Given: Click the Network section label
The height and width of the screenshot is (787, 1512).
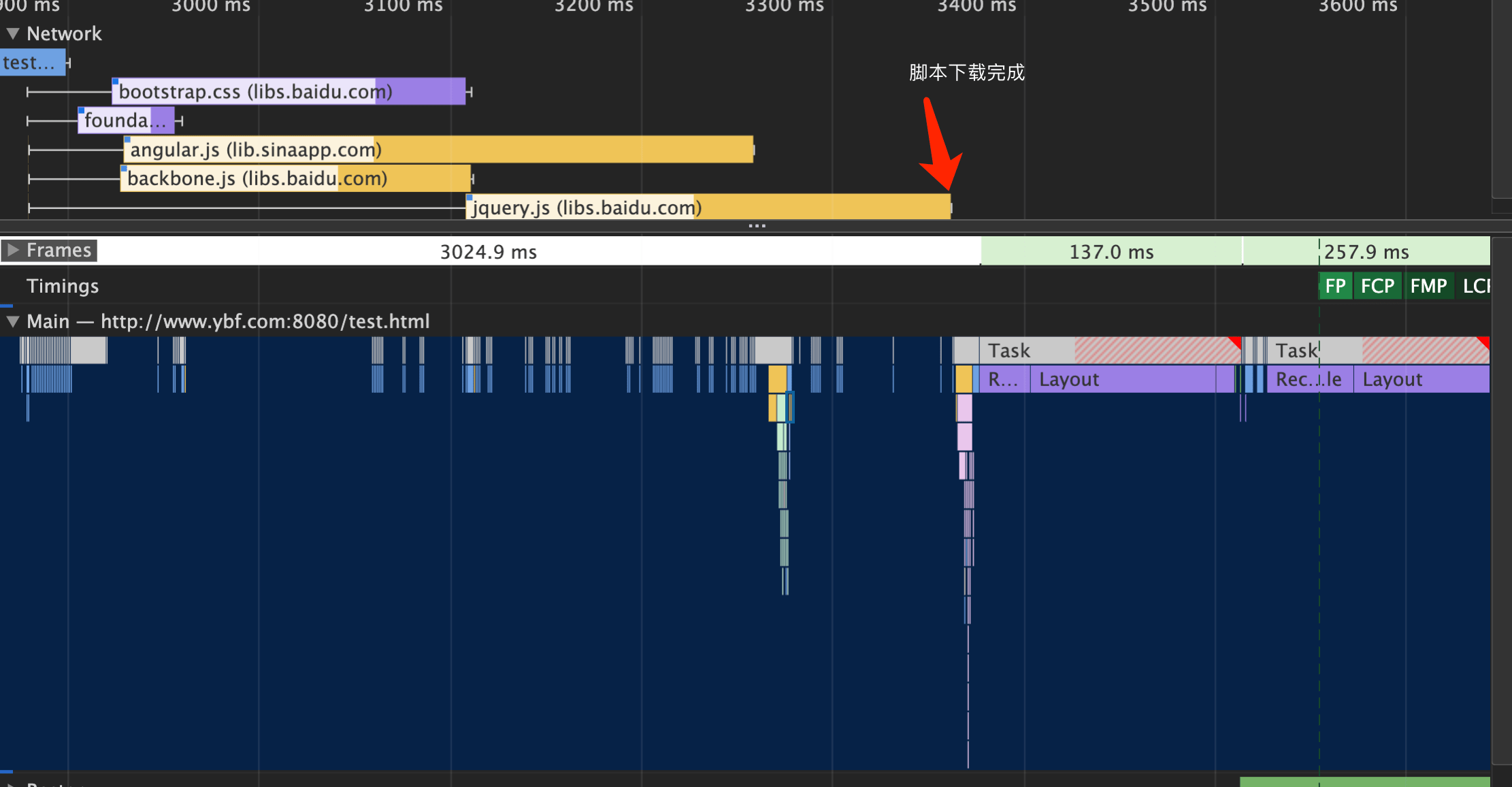Looking at the screenshot, I should (64, 33).
